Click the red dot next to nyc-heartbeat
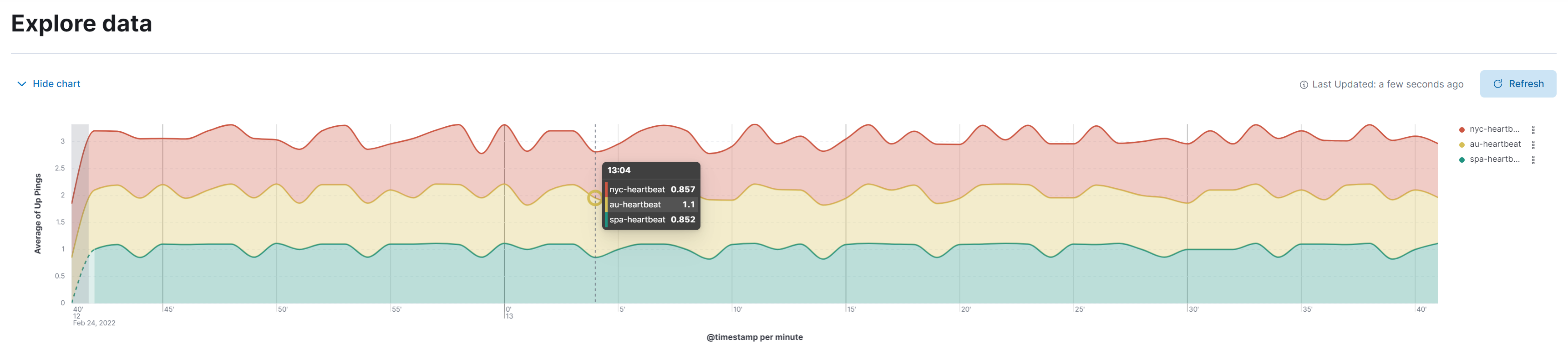Image resolution: width=1568 pixels, height=350 pixels. pyautogui.click(x=1462, y=129)
